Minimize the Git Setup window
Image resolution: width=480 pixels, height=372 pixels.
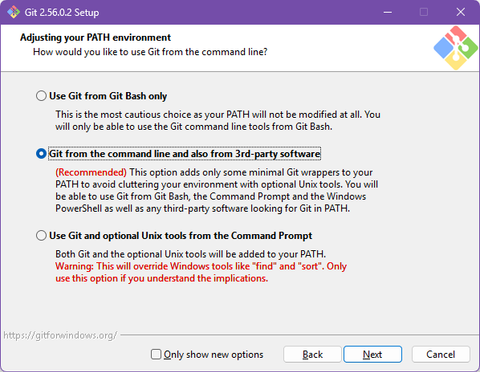[x=388, y=12]
